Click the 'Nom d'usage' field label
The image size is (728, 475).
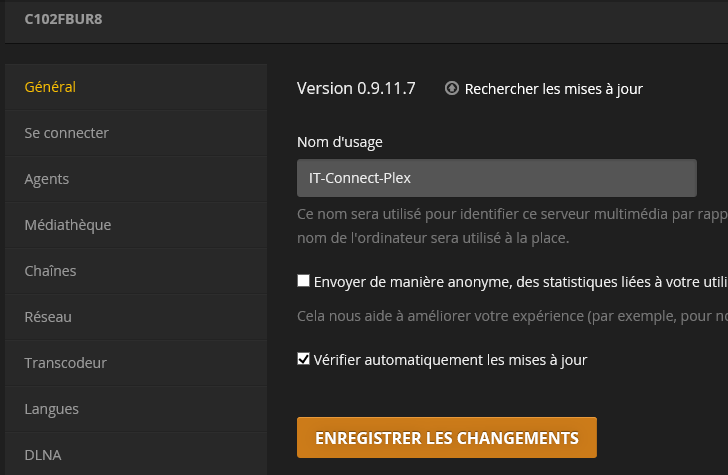(340, 142)
